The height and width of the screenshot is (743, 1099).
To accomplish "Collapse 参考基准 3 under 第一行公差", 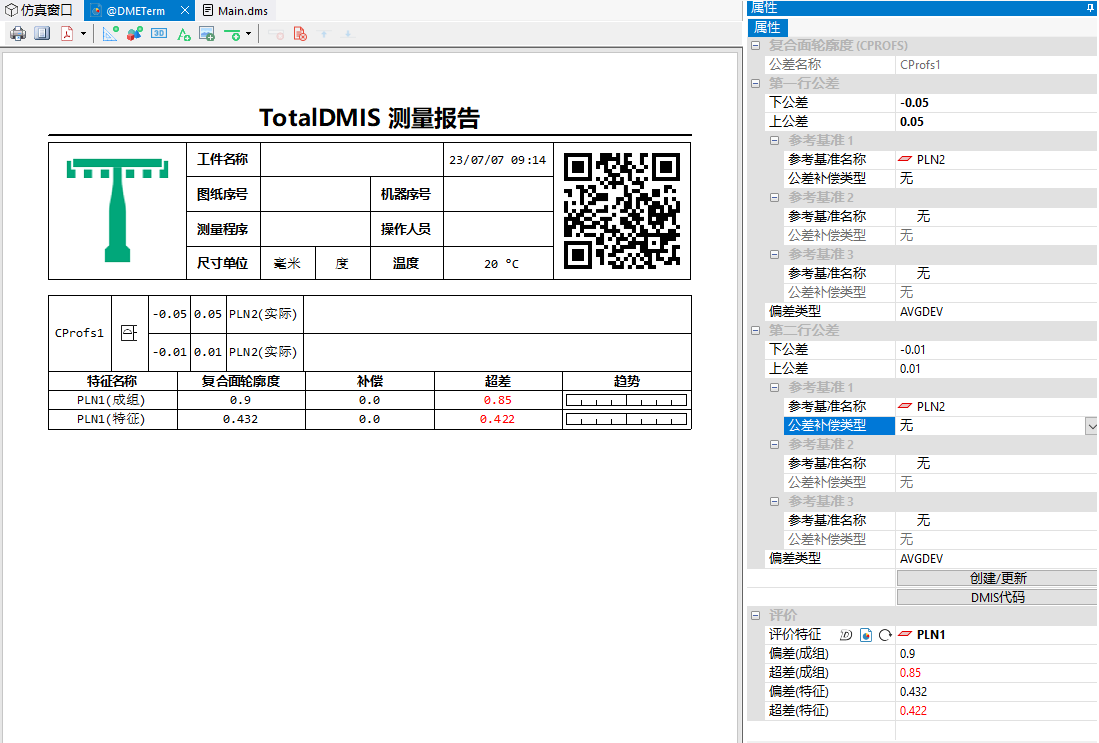I will tap(774, 254).
